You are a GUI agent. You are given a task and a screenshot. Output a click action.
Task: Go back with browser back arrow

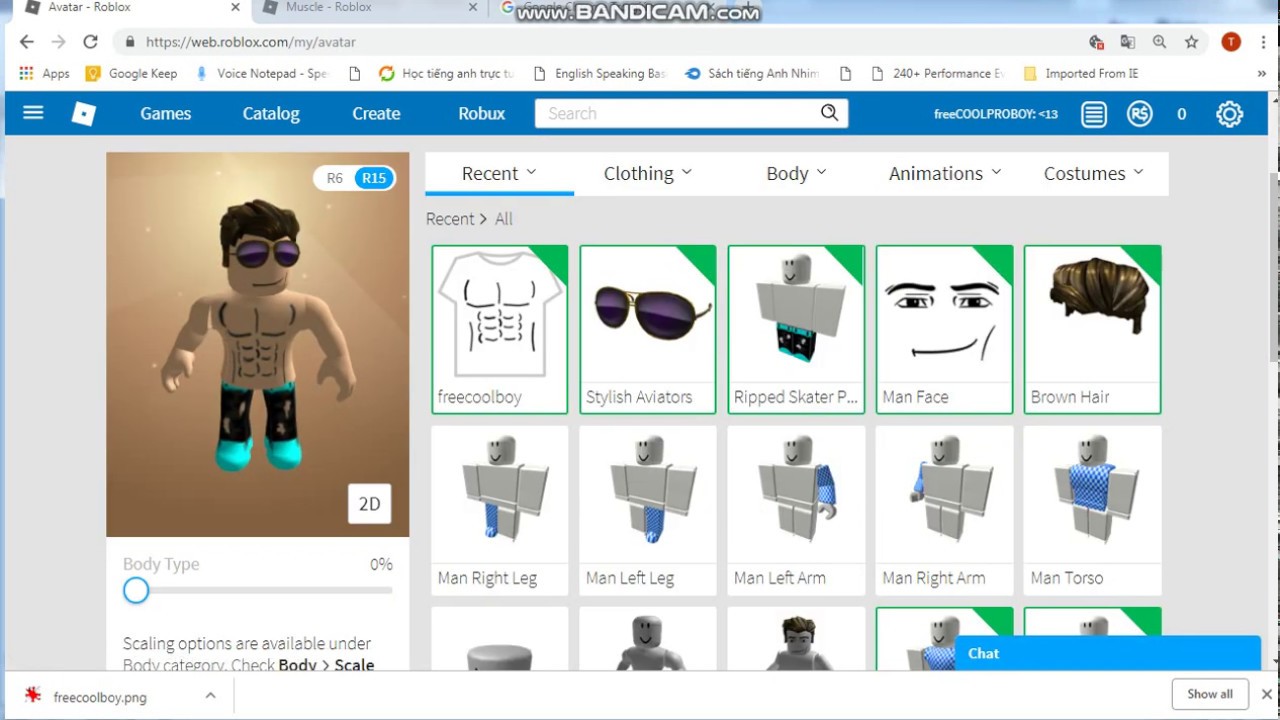27,42
